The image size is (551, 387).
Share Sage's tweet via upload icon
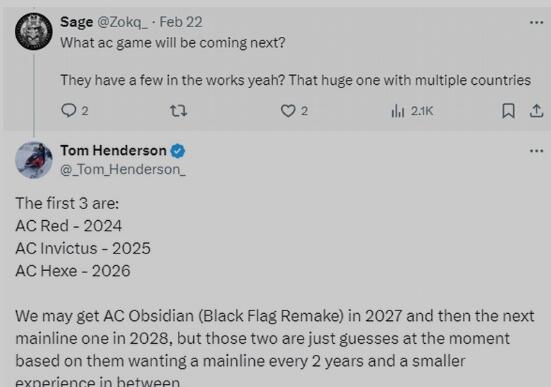coord(536,111)
